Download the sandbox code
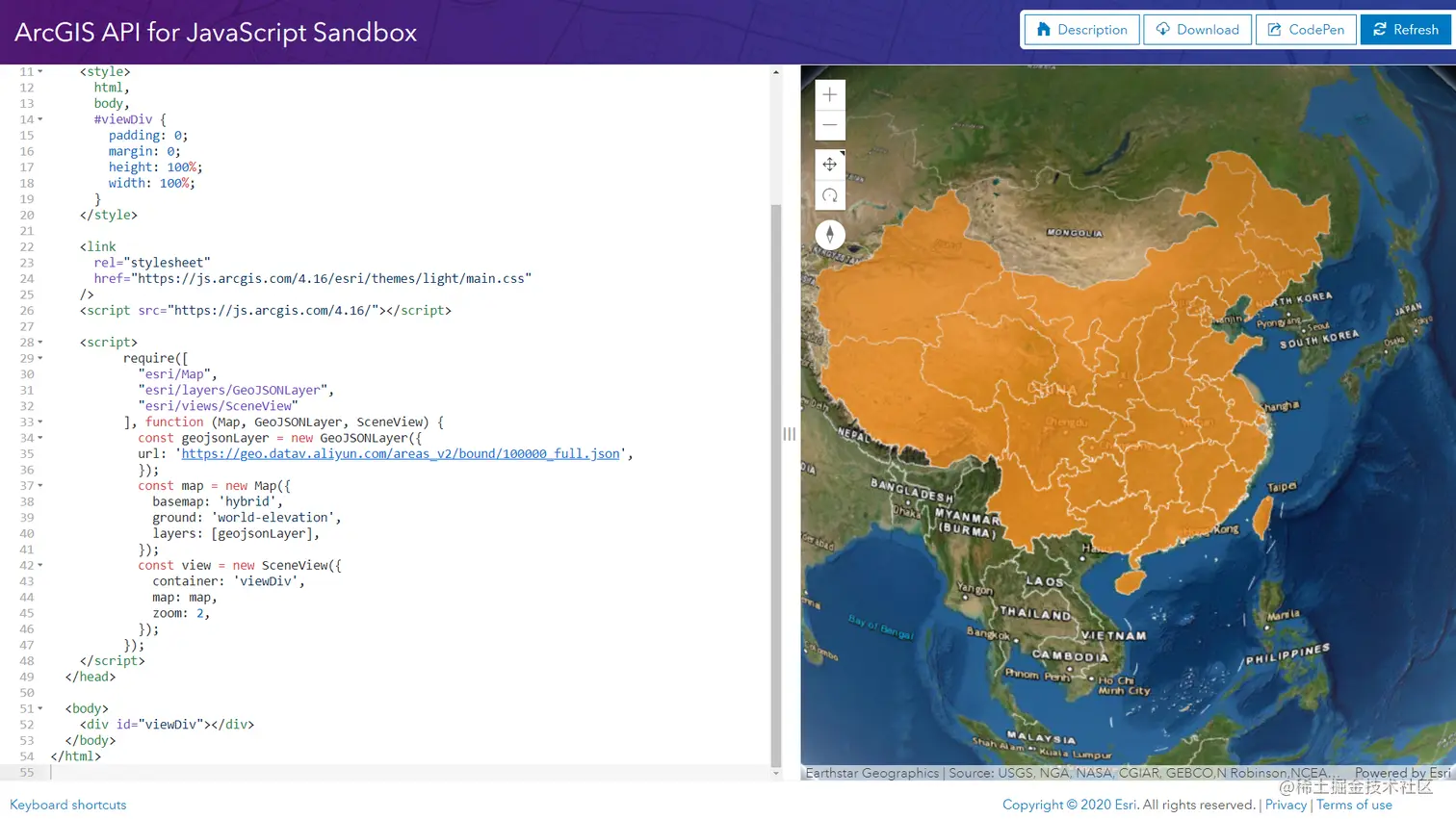Image resolution: width=1456 pixels, height=819 pixels. (x=1198, y=30)
